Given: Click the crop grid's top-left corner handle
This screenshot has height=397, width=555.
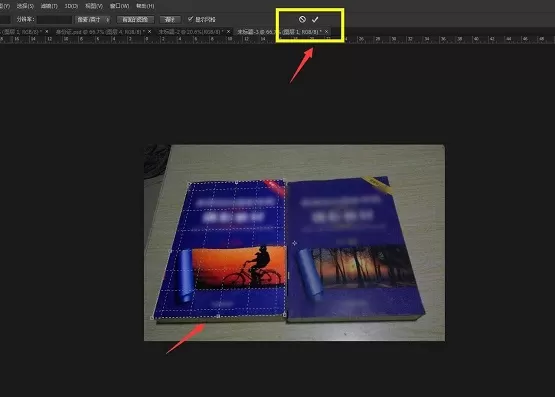Looking at the screenshot, I should 188,183.
